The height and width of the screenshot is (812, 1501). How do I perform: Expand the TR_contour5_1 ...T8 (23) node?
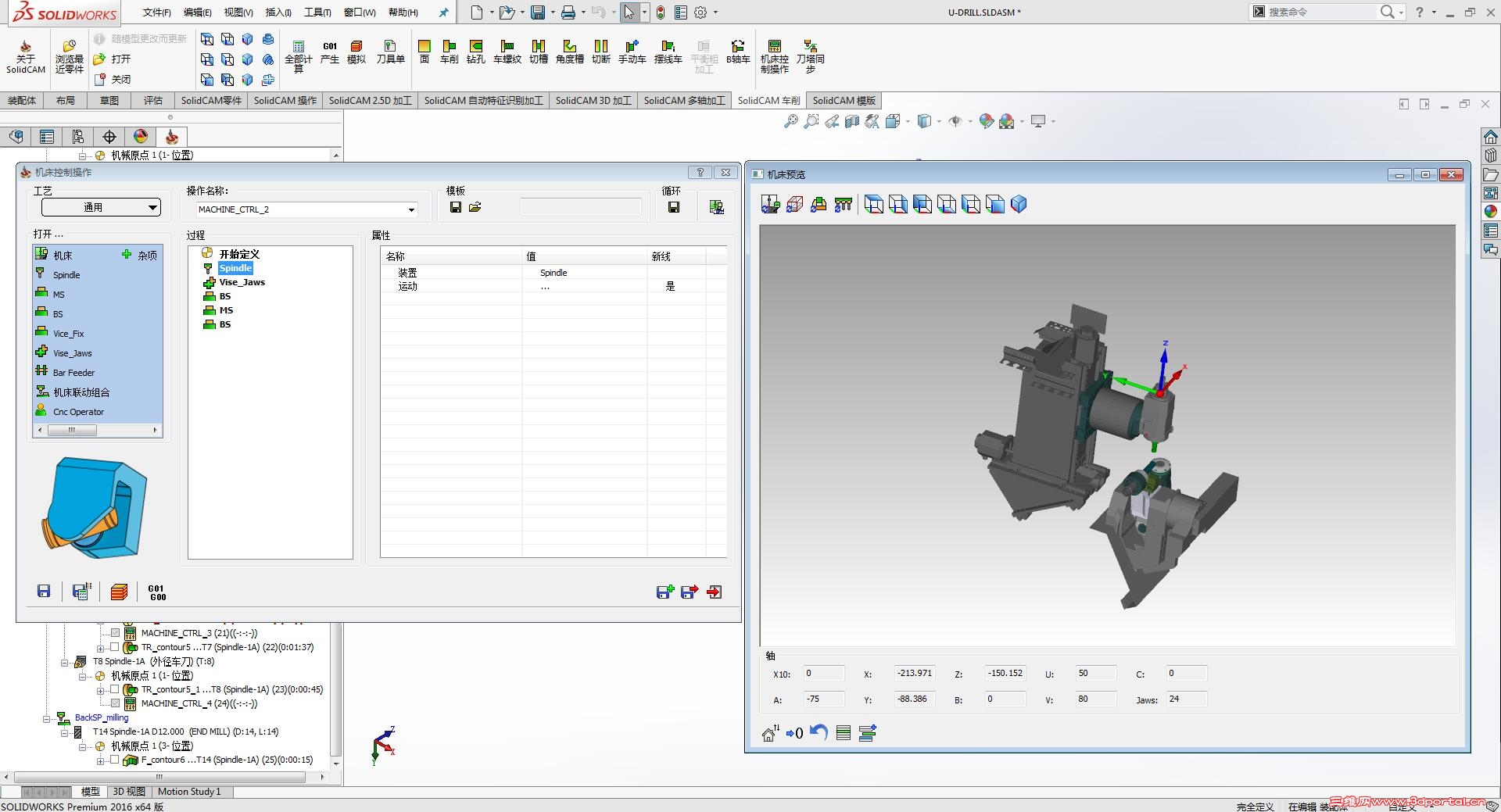click(100, 690)
